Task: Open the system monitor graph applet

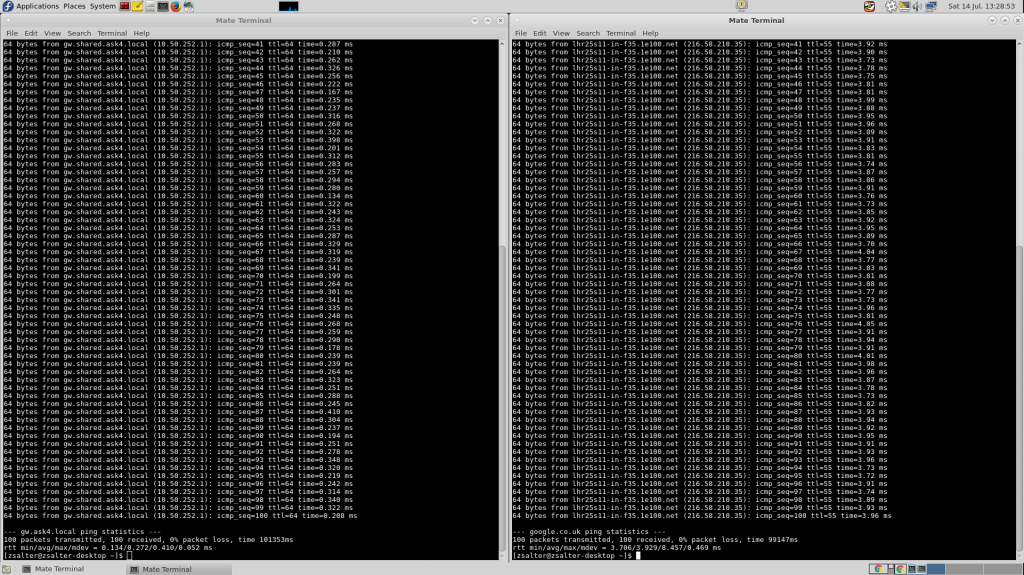Action: click(289, 6)
